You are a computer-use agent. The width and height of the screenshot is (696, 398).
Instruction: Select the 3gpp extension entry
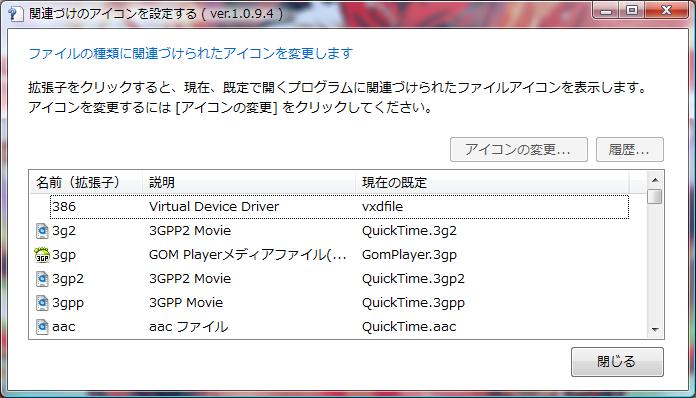click(68, 303)
